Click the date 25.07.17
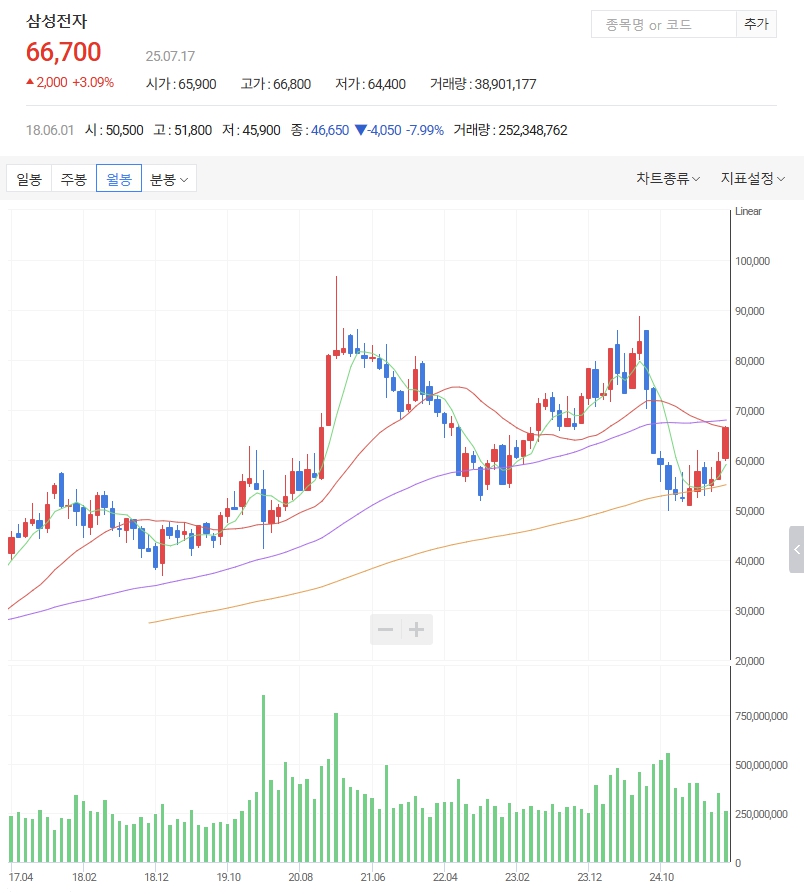The width and height of the screenshot is (804, 895). point(170,56)
